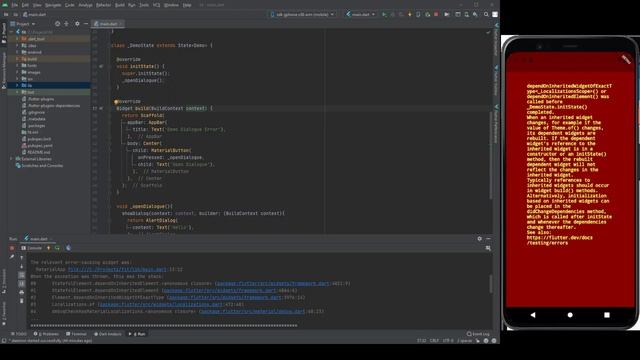
Task: Open Run panel gear settings
Action: [480, 239]
